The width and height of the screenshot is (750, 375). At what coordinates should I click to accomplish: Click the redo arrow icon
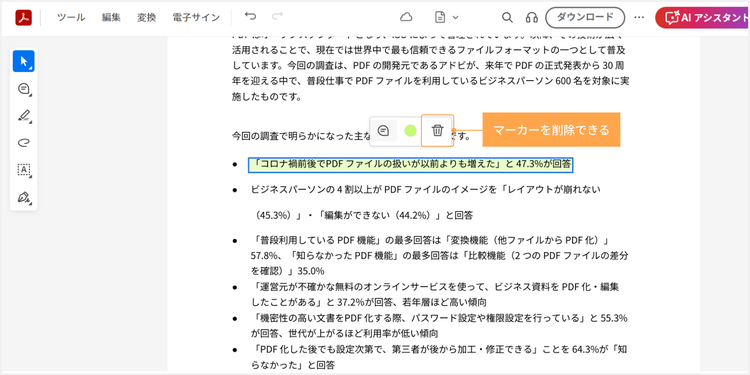click(277, 17)
